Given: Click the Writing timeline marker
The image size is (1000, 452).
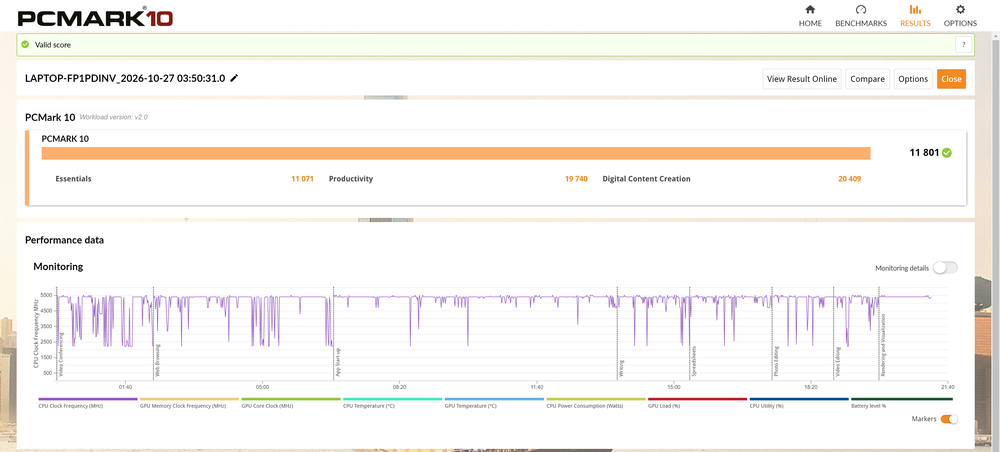Looking at the screenshot, I should pyautogui.click(x=622, y=368).
